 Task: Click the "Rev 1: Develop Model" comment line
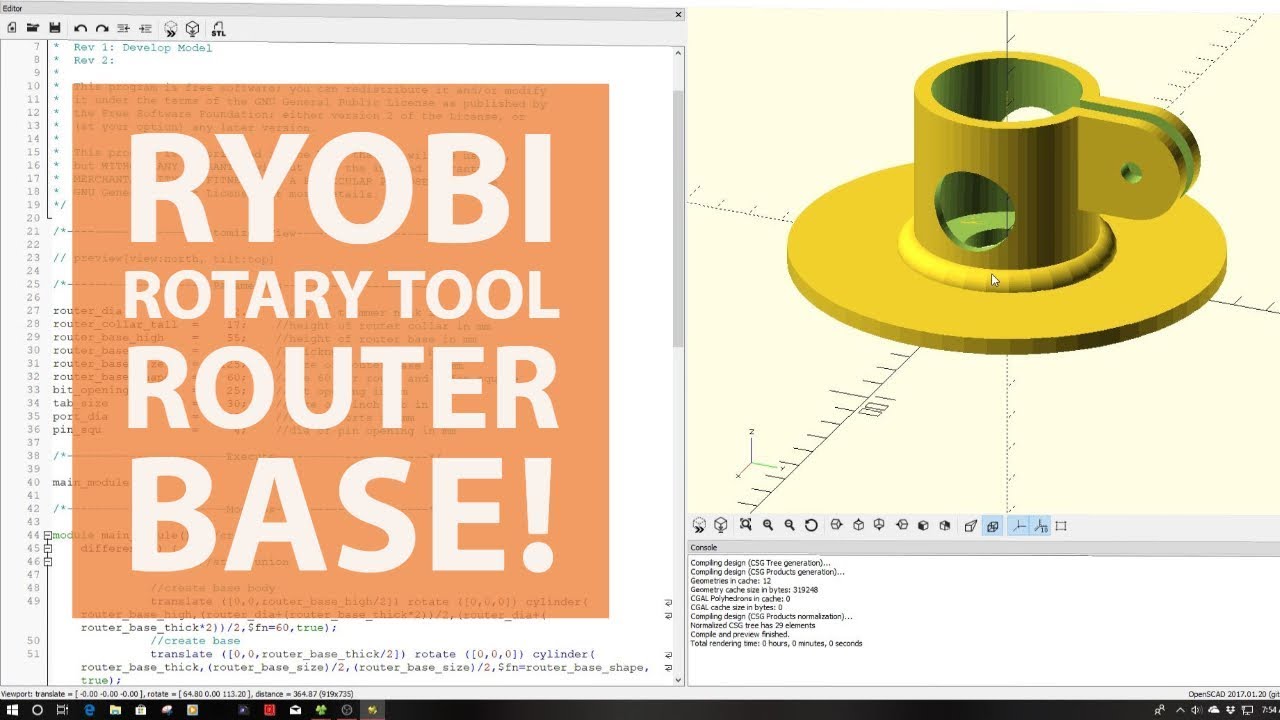(x=143, y=47)
